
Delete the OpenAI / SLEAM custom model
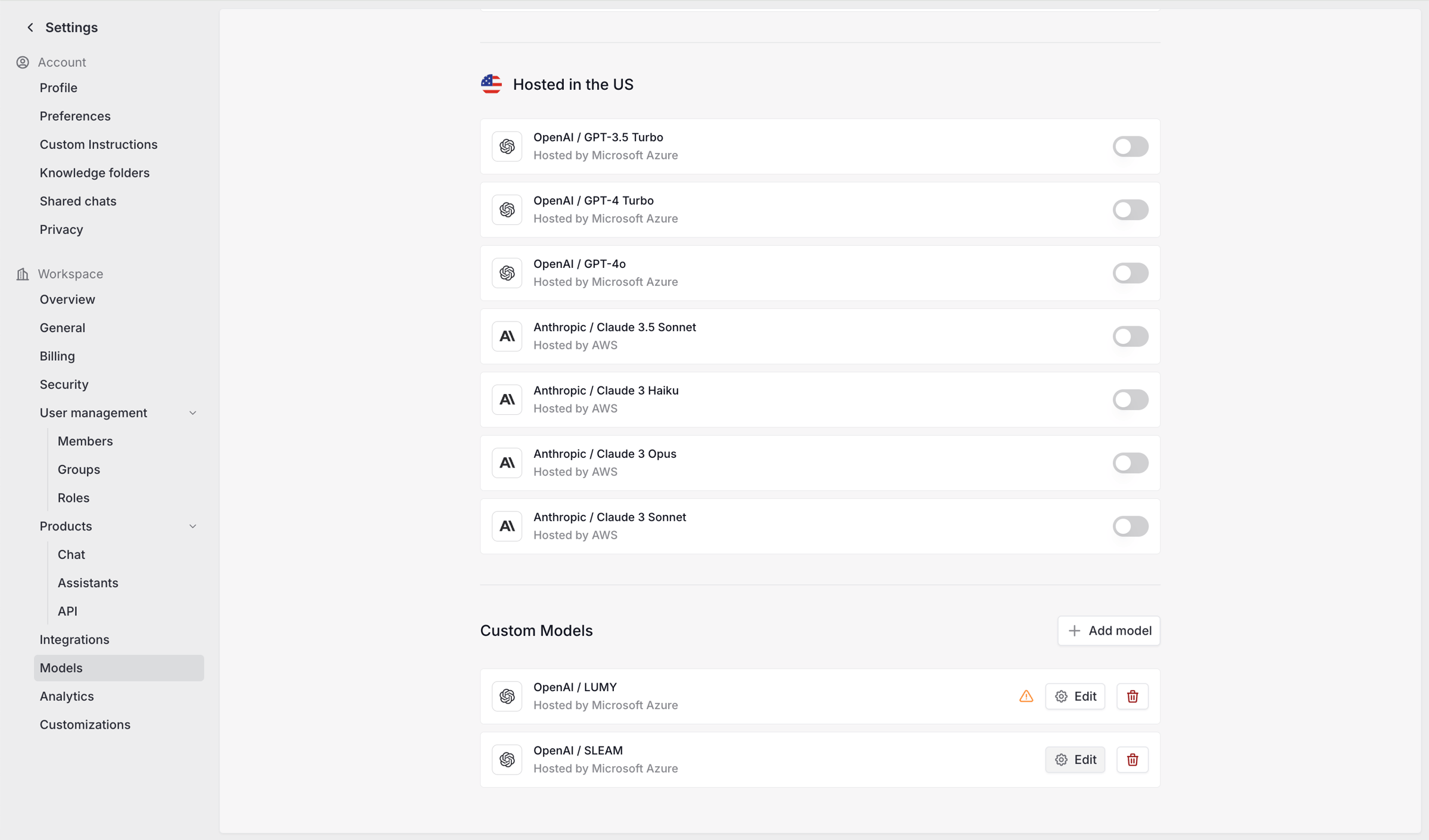[x=1132, y=759]
